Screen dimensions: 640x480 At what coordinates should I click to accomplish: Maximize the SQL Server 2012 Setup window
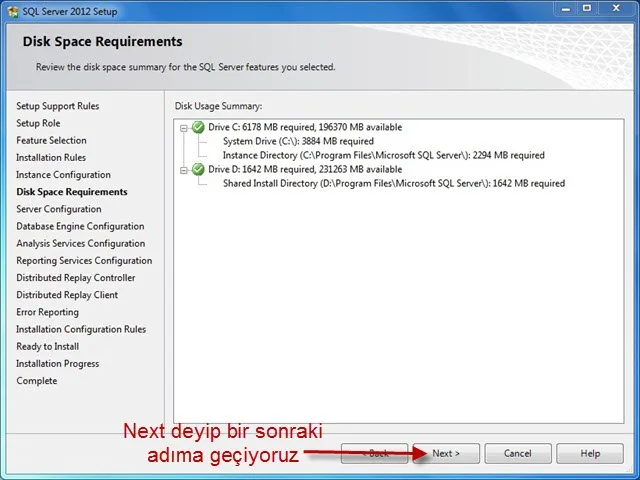[x=587, y=9]
